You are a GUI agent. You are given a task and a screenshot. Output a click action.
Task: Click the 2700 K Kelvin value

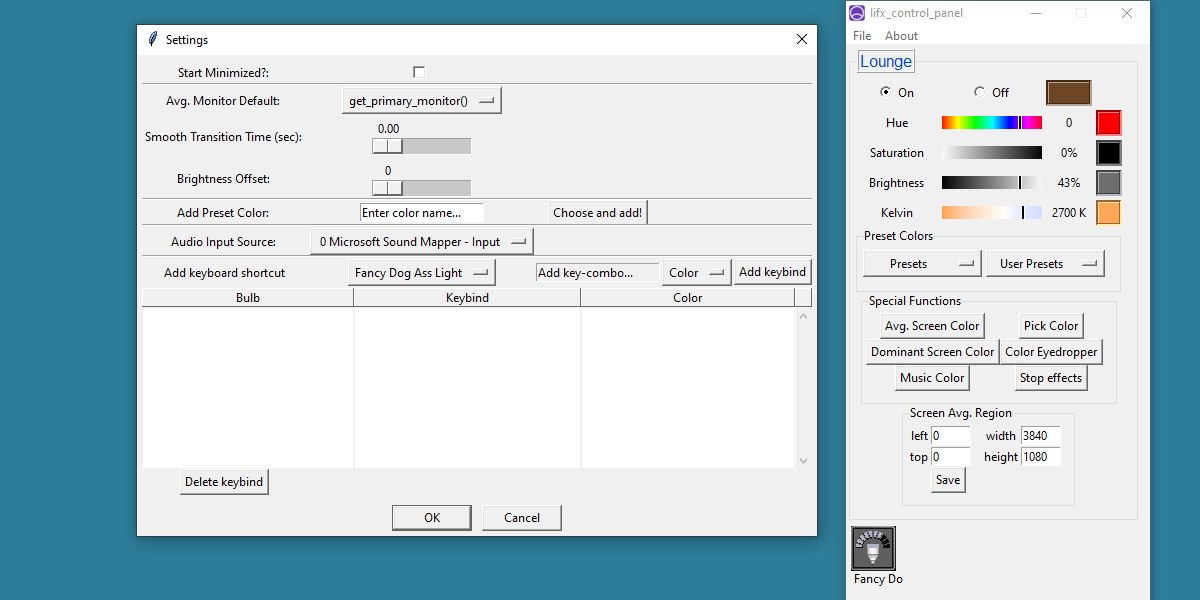(x=1069, y=213)
